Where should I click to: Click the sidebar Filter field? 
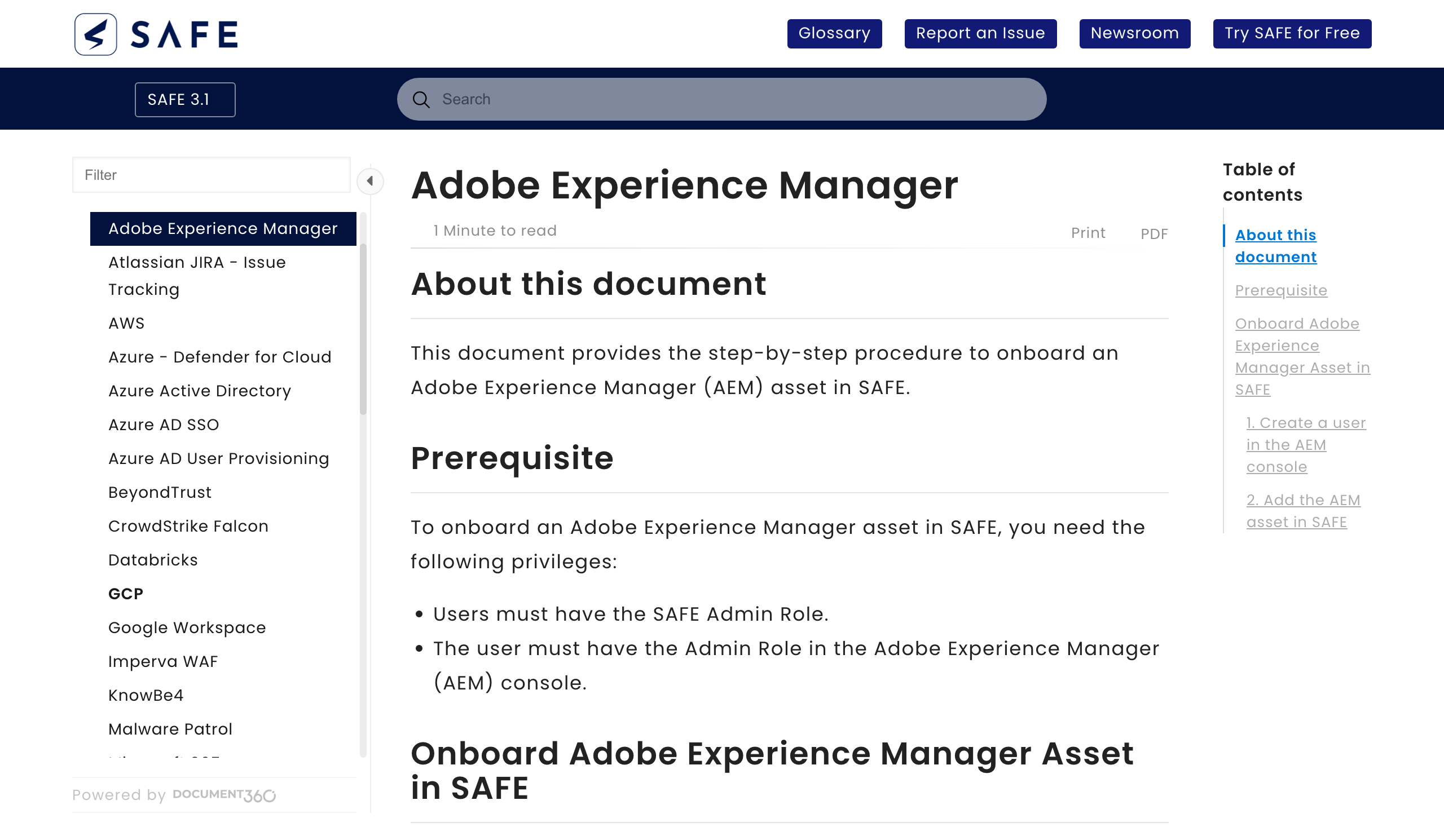[x=212, y=175]
